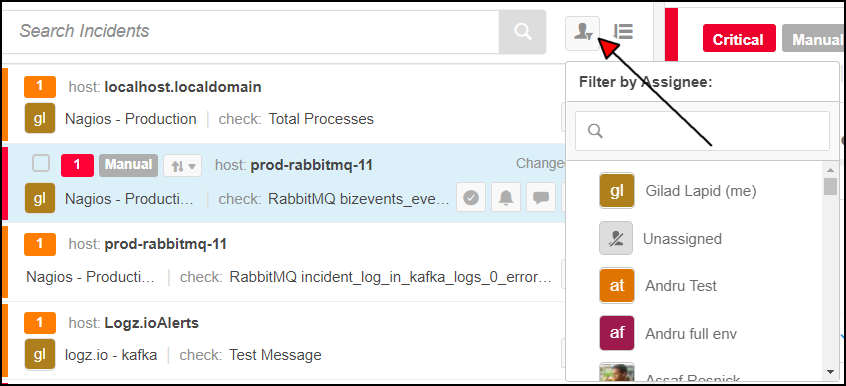Click the Manual tag on selected incident
Viewport: 846px width, 386px height.
click(128, 164)
